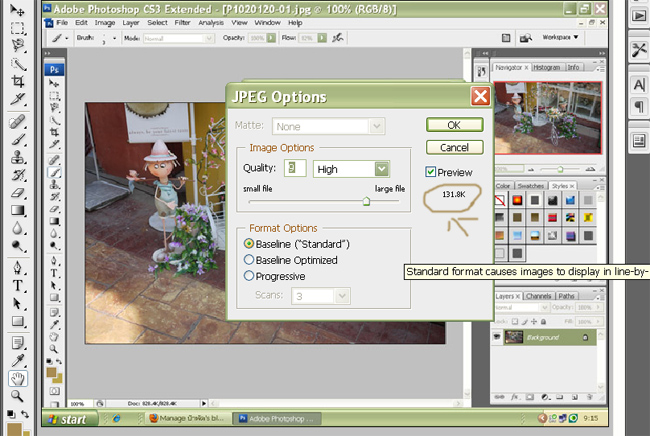
Task: Expand the Scans dropdown showing 3
Action: click(x=342, y=296)
